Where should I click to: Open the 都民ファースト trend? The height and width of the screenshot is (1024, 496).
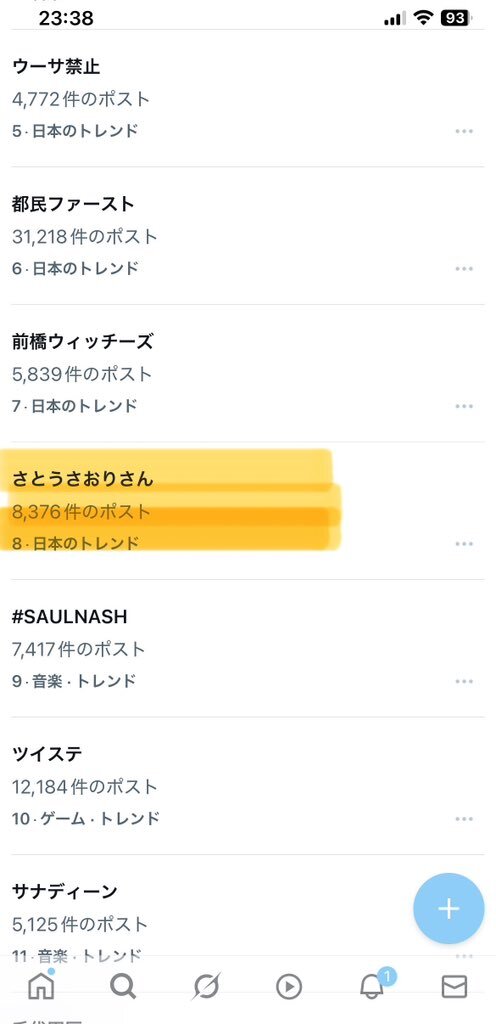coord(248,236)
